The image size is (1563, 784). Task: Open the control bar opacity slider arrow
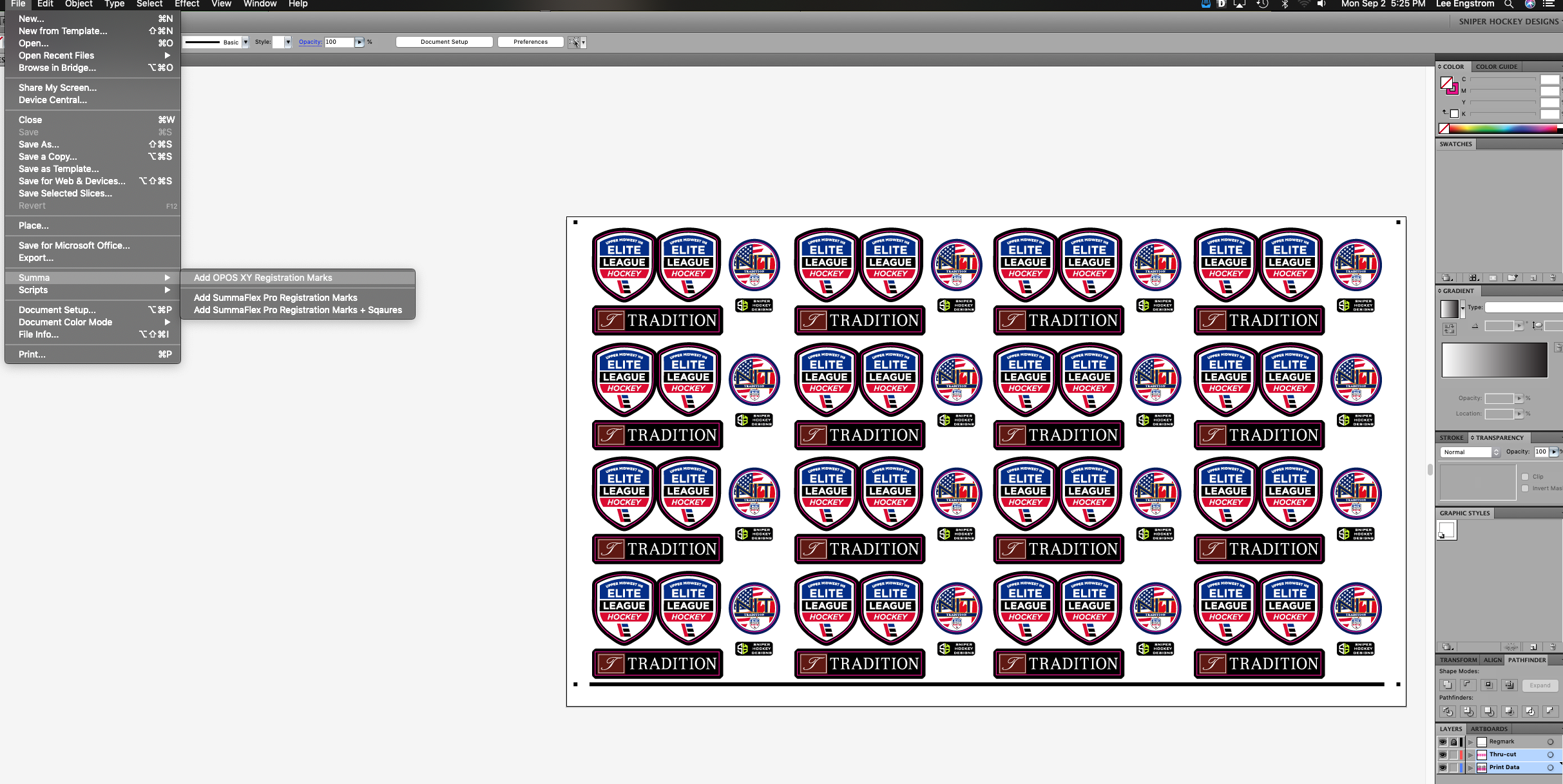(x=360, y=43)
